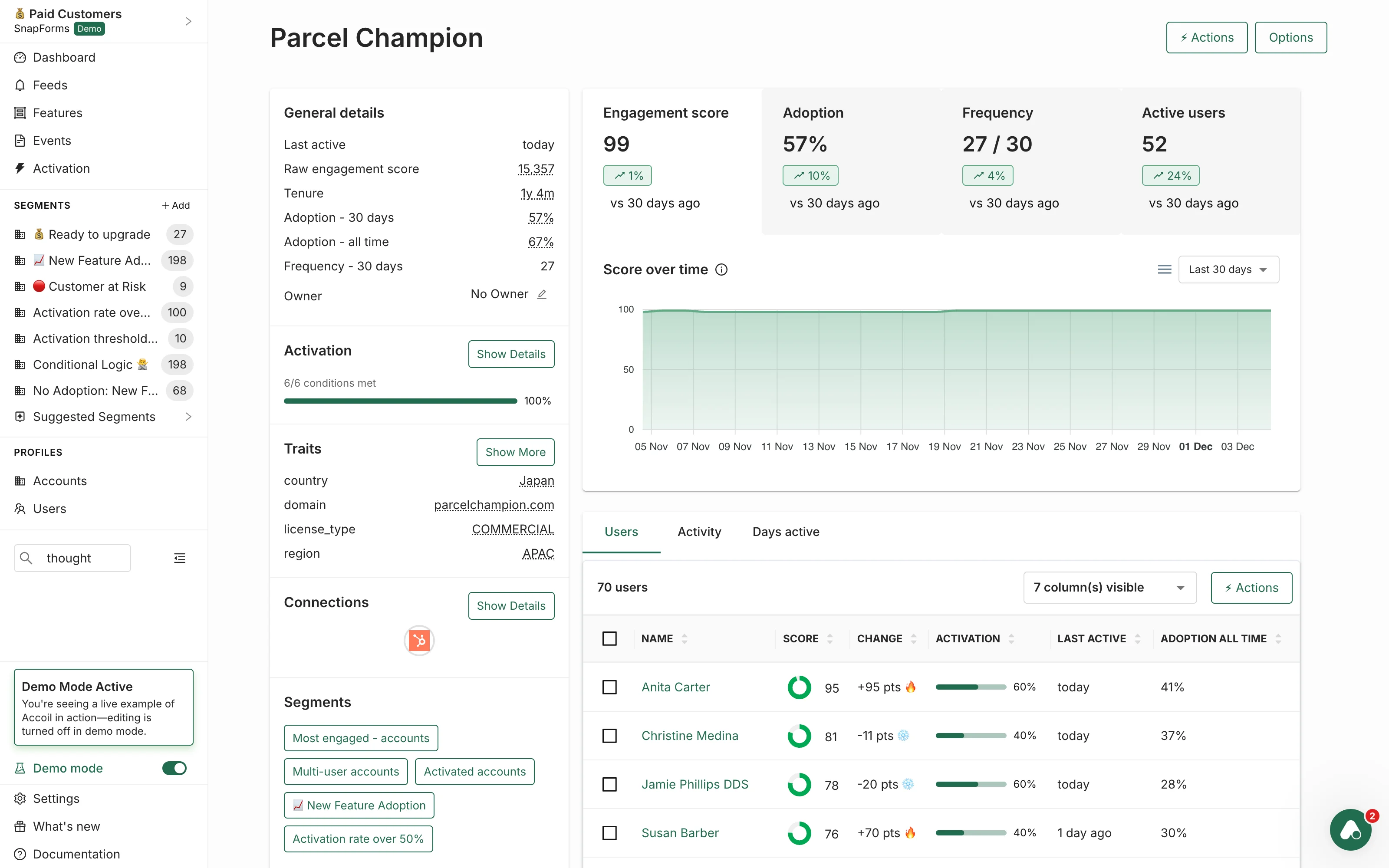Click the Activation 100% progress bar
The image size is (1389, 868).
point(400,401)
